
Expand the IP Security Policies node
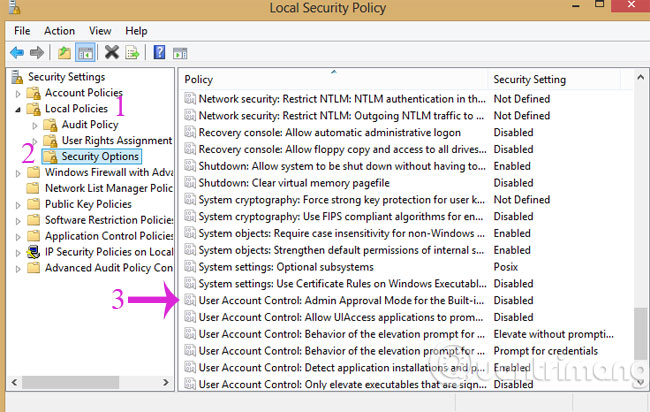coord(18,253)
